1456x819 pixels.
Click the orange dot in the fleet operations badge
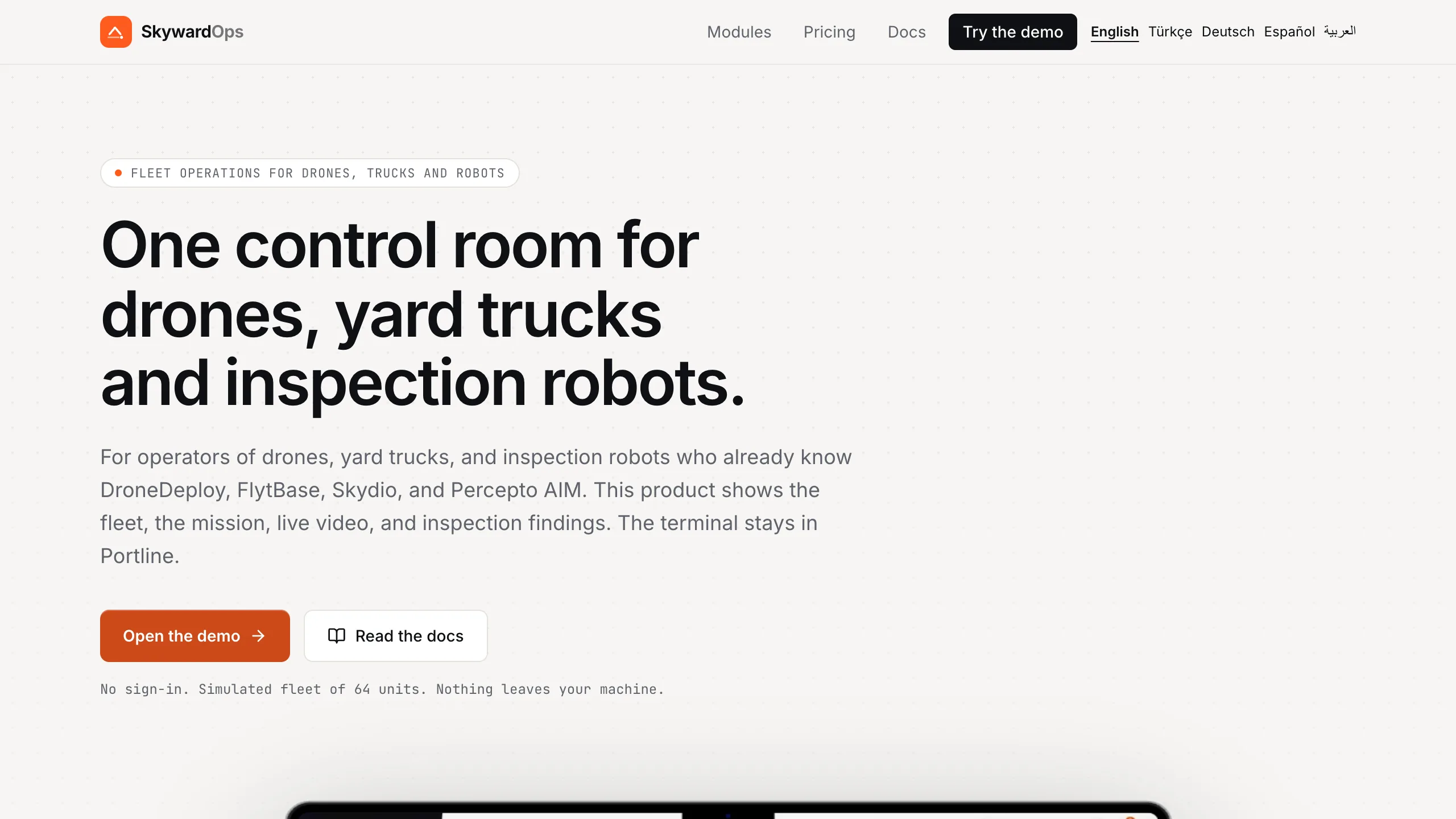click(x=118, y=173)
